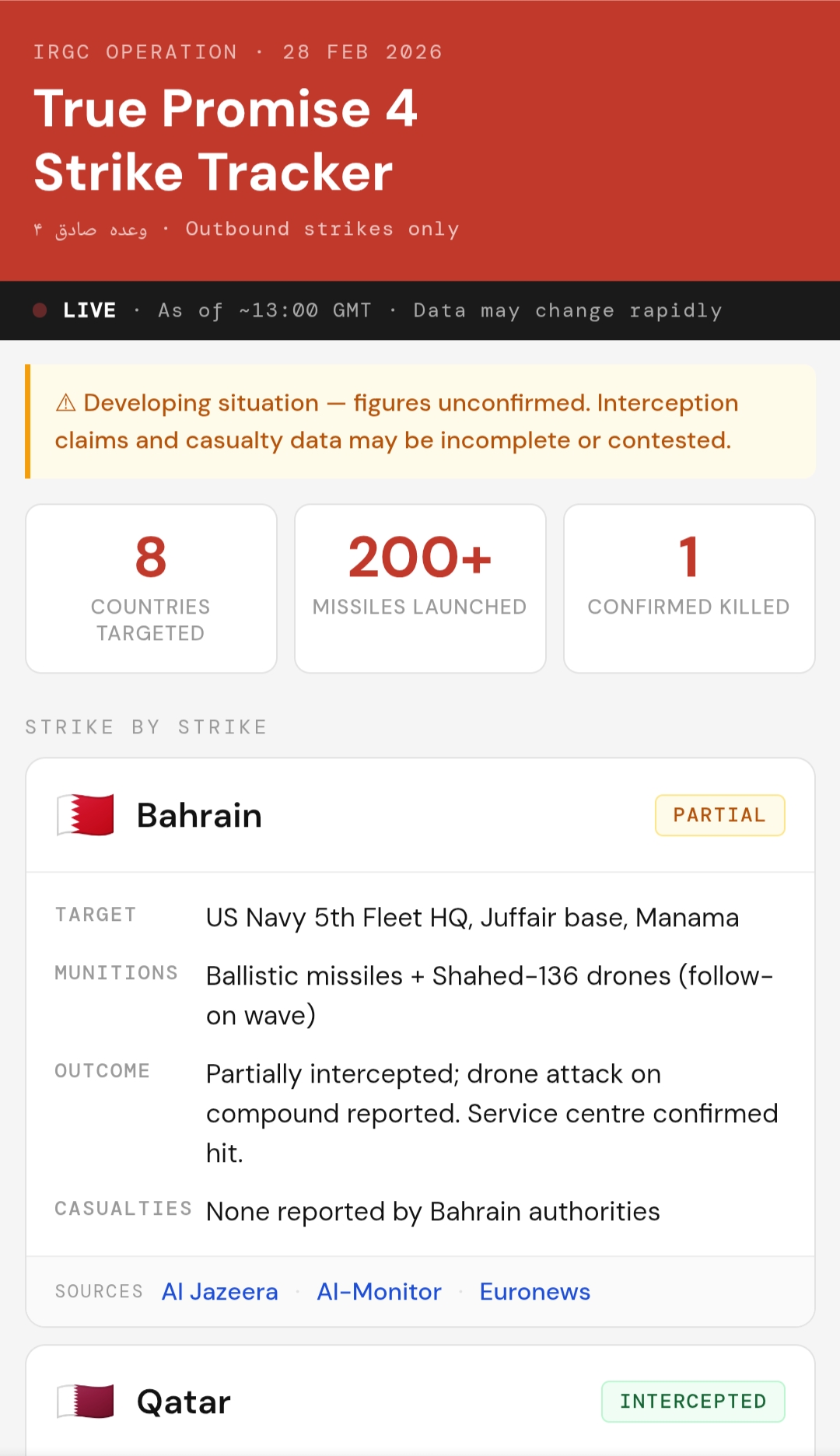Select the Confirmed Killed stat card
Image resolution: width=840 pixels, height=1456 pixels.
[689, 588]
